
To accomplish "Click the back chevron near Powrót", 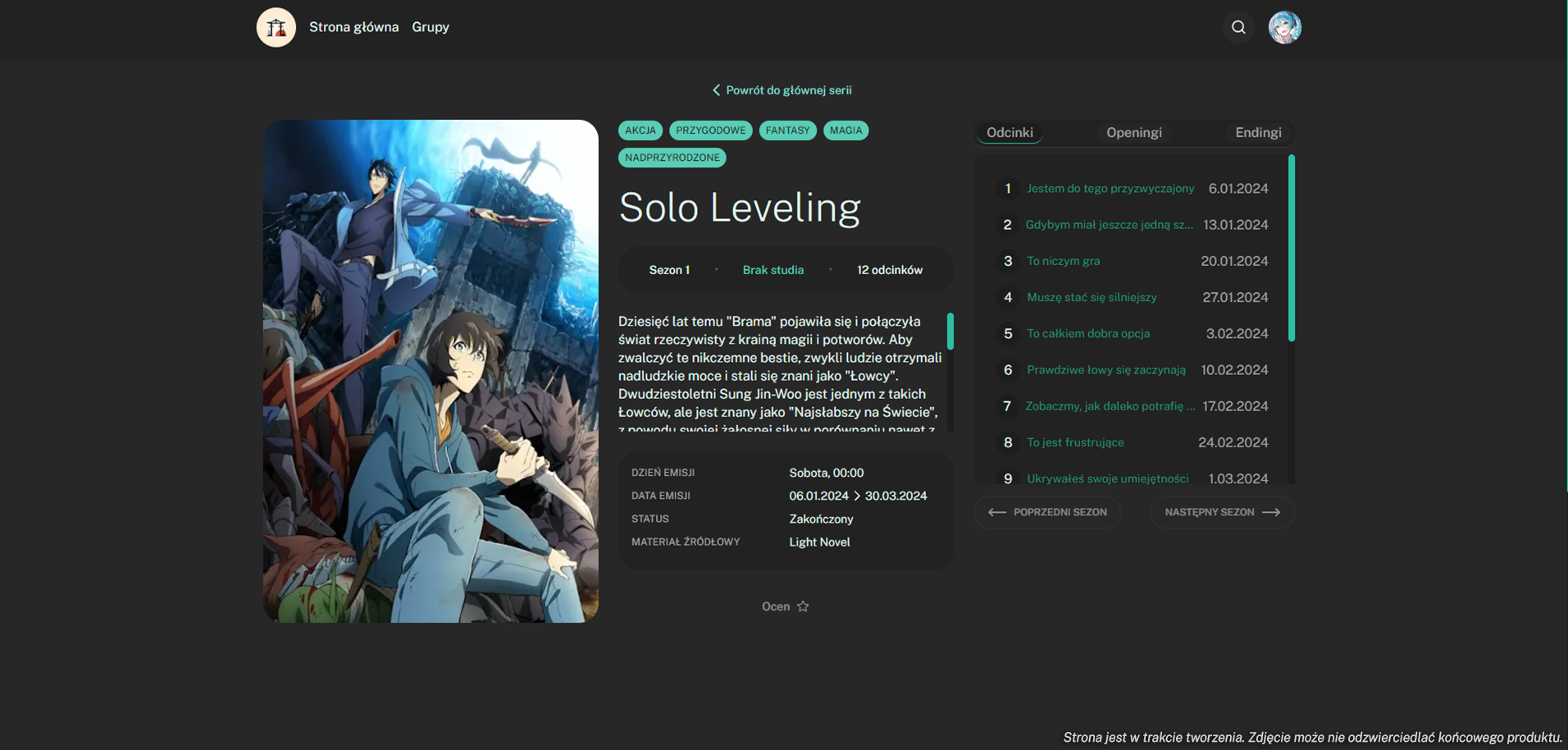I will point(716,90).
